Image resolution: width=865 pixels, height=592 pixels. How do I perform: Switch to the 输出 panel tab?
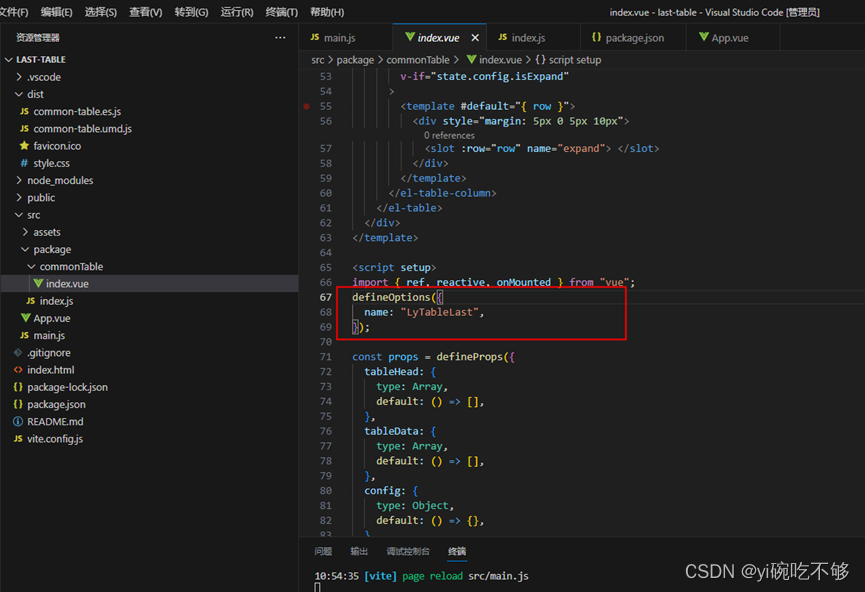pyautogui.click(x=358, y=551)
